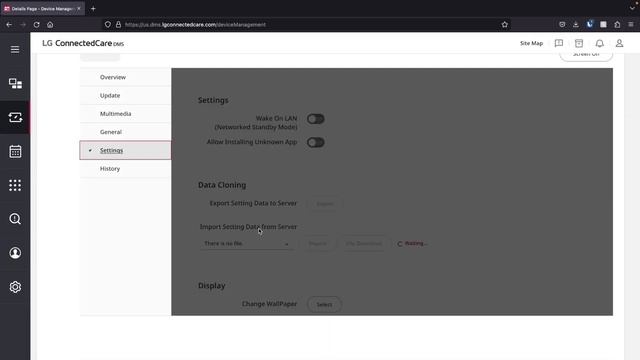Open the user account sidebar icon
This screenshot has width=640, height=360.
(15, 253)
